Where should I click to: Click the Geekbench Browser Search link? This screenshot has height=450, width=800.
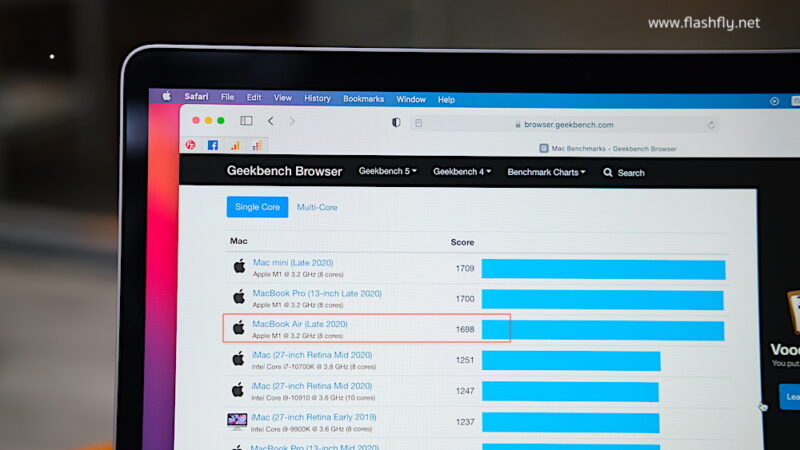pyautogui.click(x=624, y=173)
